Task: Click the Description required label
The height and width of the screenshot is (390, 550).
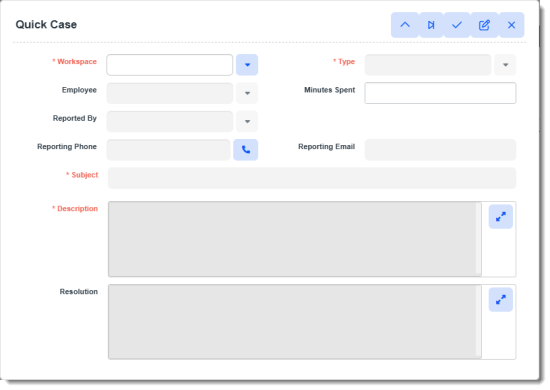Action: tap(75, 209)
